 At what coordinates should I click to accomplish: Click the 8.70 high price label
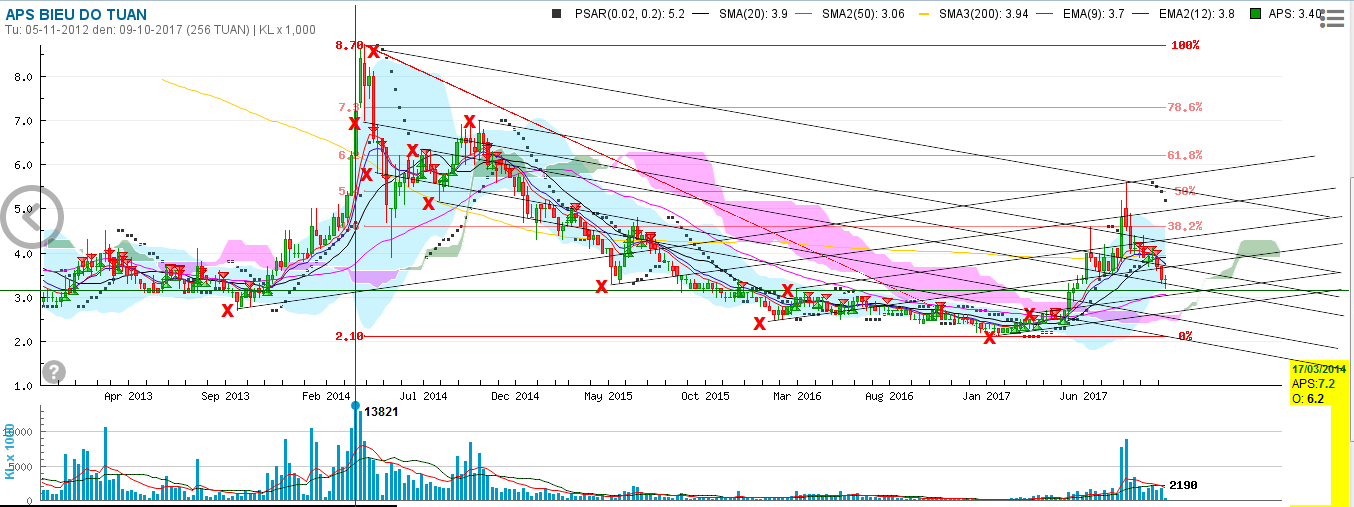349,46
